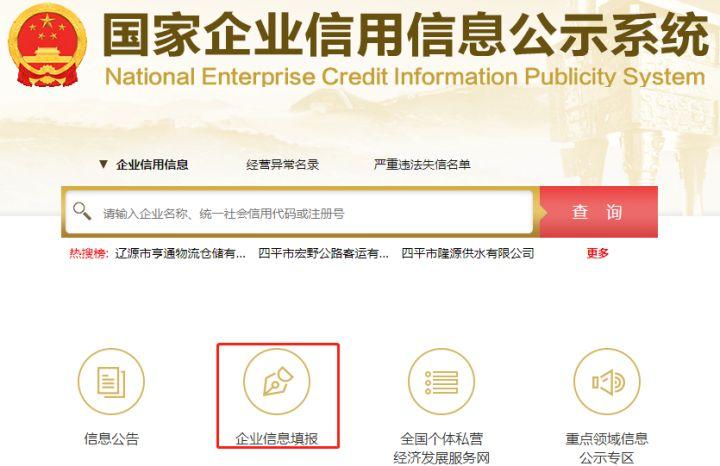Switch to the 严重违法失信名单 tab
Viewport: 720px width, 466px height.
click(422, 164)
